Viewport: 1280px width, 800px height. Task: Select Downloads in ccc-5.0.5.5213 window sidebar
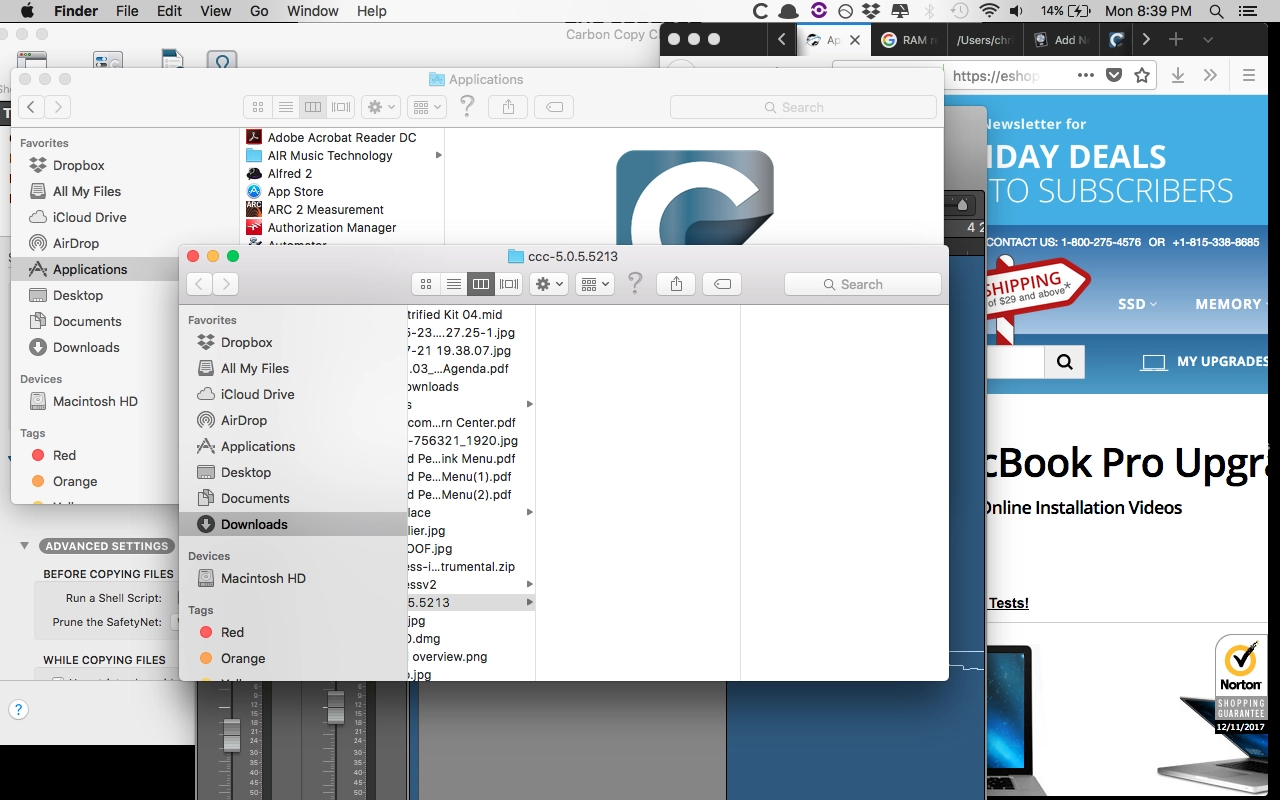point(293,524)
